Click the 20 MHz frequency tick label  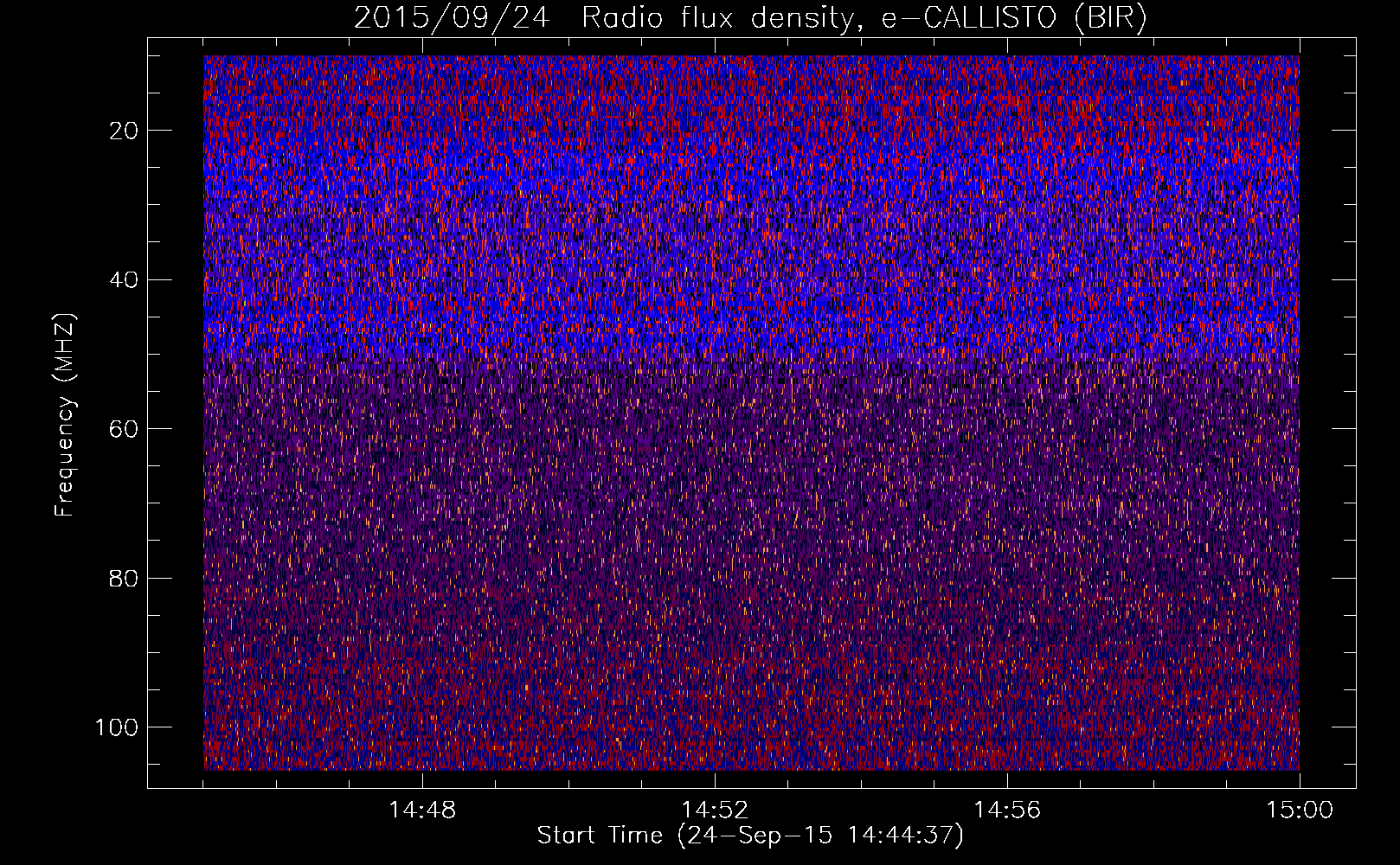coord(125,131)
